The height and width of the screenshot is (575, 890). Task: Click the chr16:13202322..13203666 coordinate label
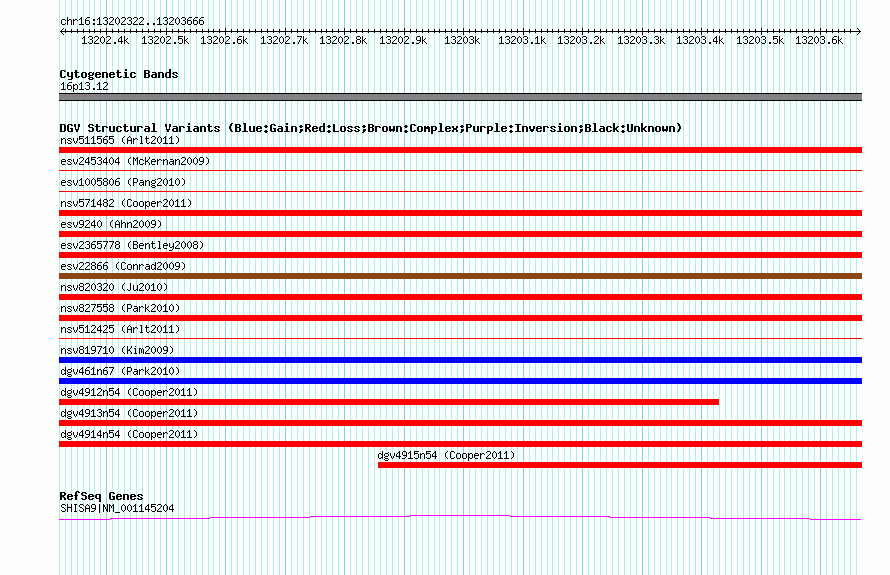click(132, 22)
